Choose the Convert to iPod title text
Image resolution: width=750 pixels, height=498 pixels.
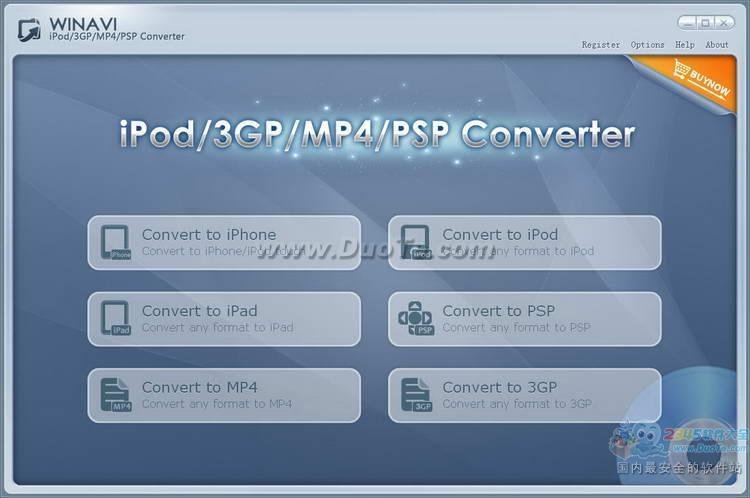click(x=500, y=234)
